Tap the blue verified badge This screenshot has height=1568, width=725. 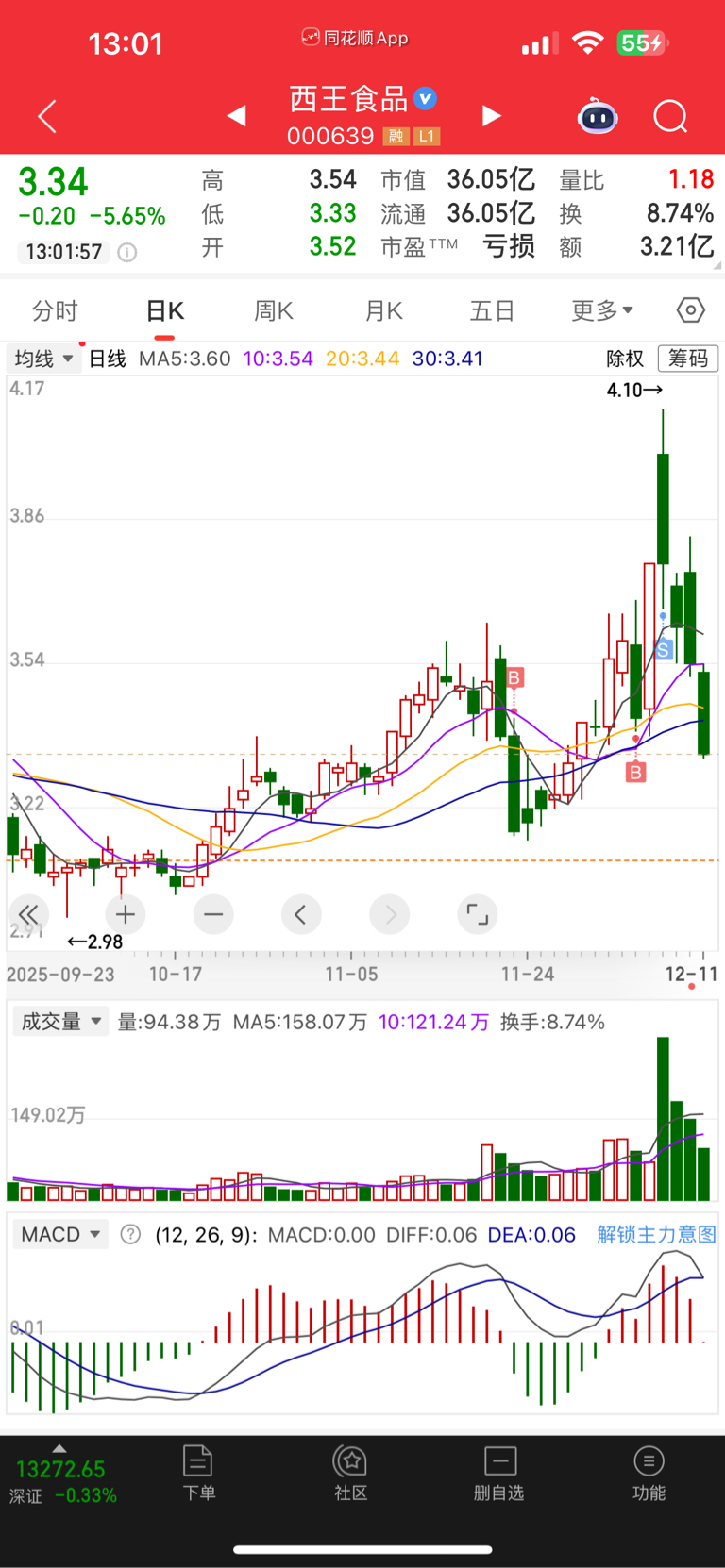pos(426,98)
